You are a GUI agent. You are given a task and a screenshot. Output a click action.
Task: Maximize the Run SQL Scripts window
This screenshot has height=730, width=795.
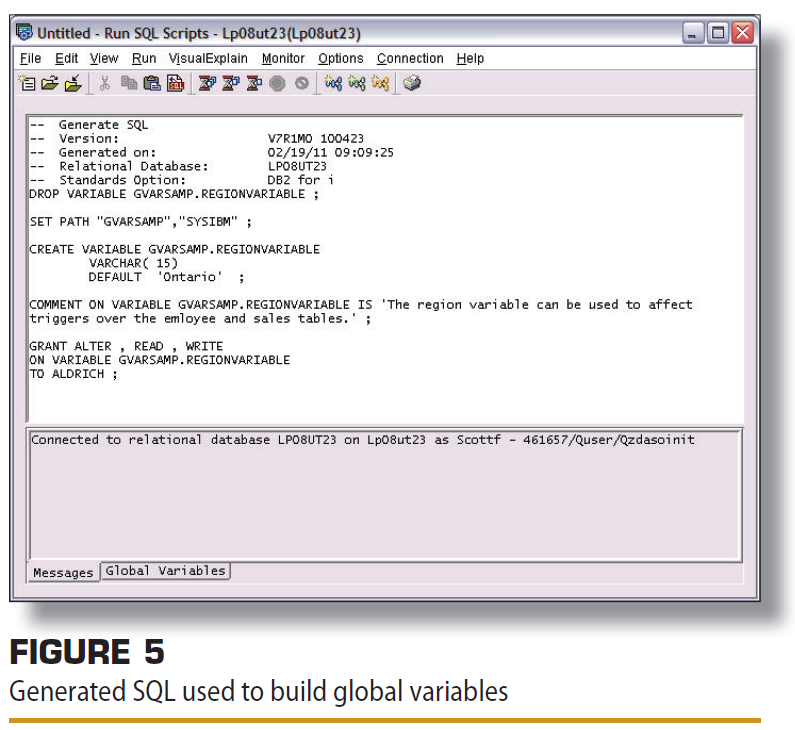pos(717,33)
